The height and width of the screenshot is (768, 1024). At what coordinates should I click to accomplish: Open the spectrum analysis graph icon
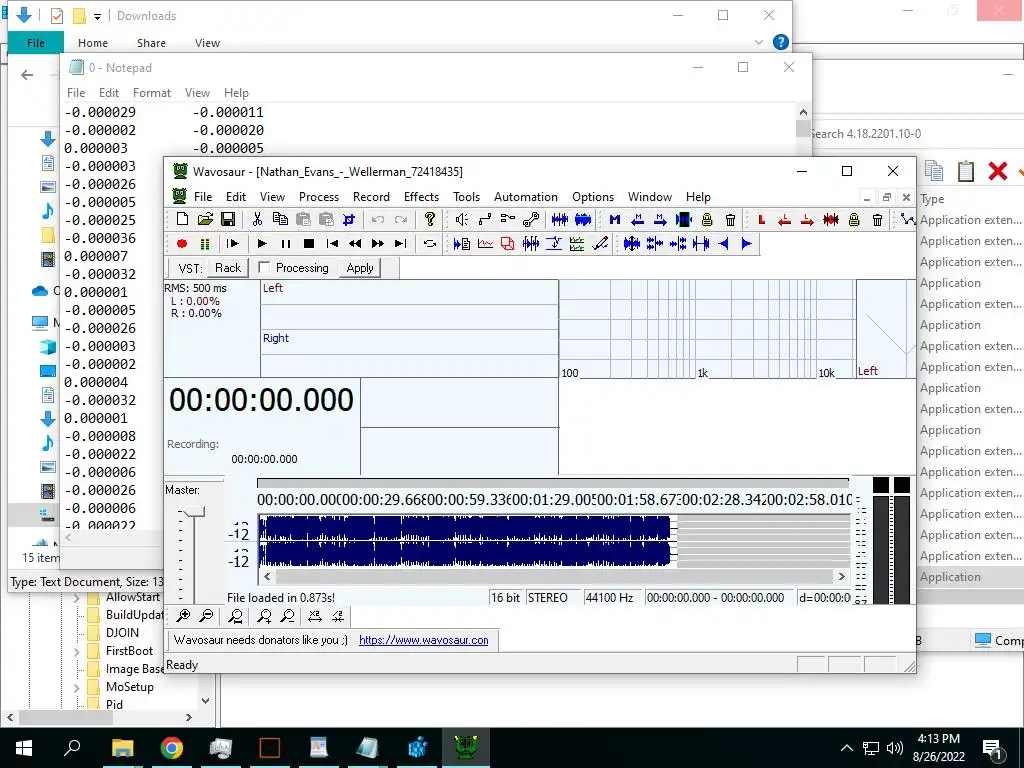(485, 244)
